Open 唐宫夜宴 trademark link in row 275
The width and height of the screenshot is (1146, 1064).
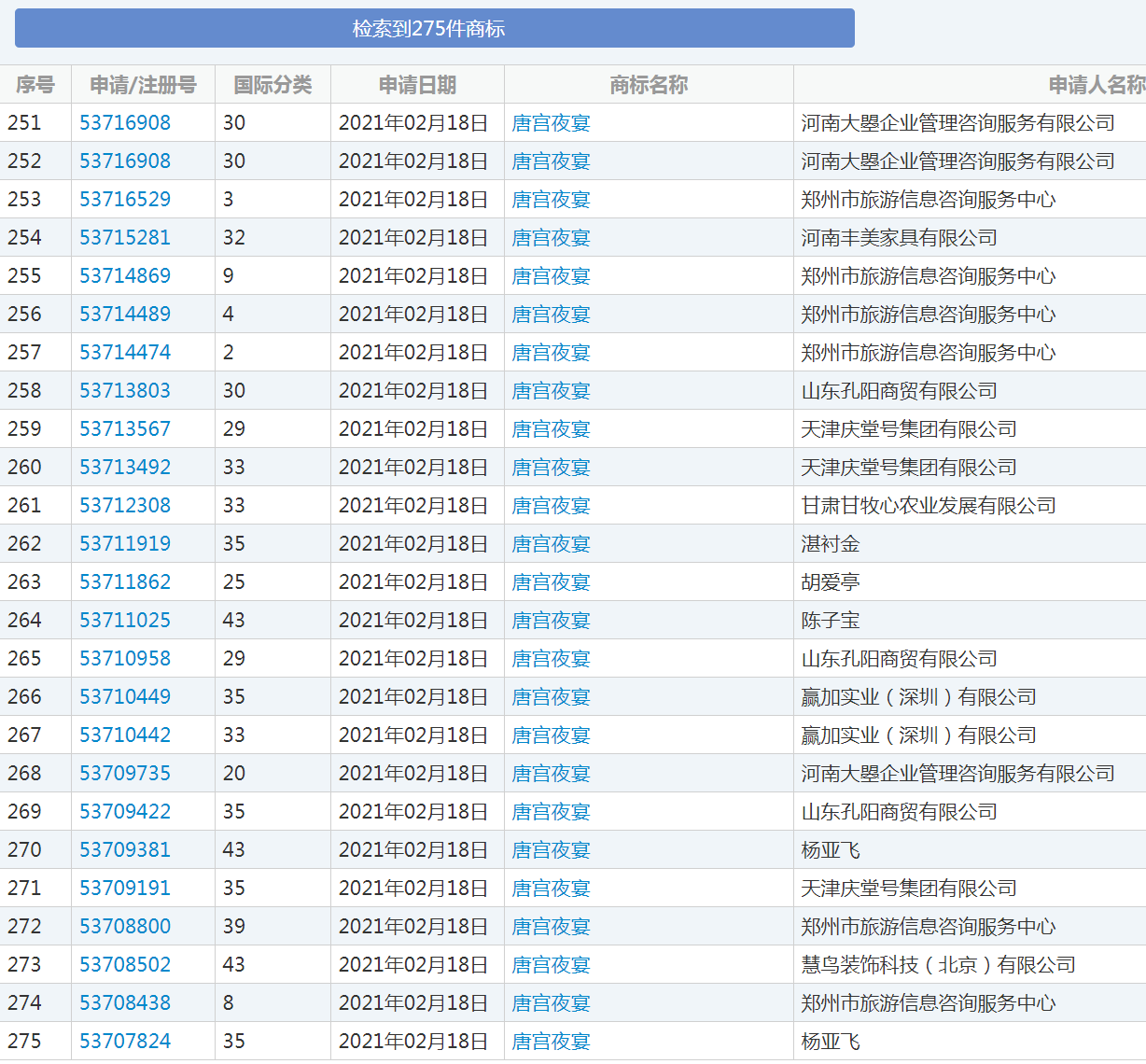tap(552, 1041)
